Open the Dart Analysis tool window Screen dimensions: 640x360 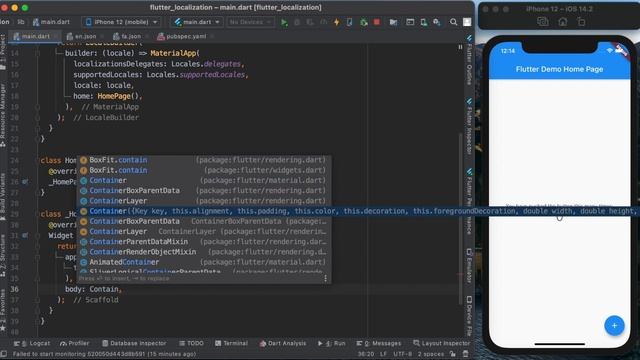[x=282, y=343]
